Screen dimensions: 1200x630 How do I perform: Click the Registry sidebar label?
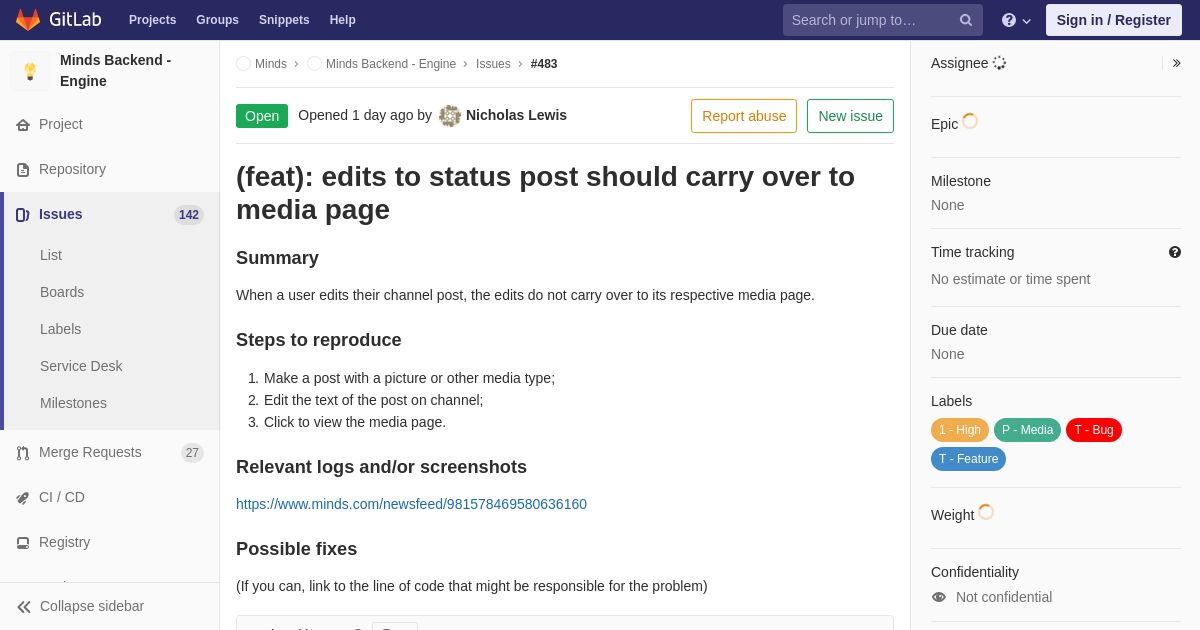coord(64,542)
